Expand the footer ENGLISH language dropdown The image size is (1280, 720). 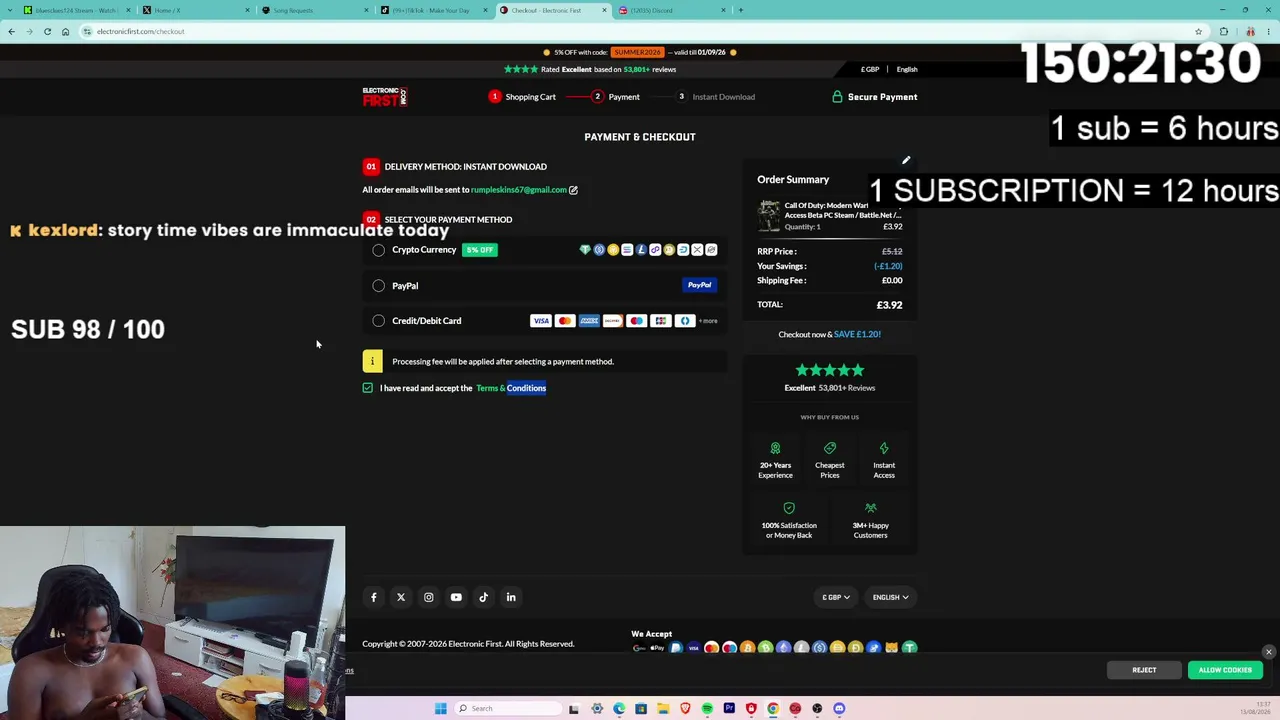tap(890, 597)
